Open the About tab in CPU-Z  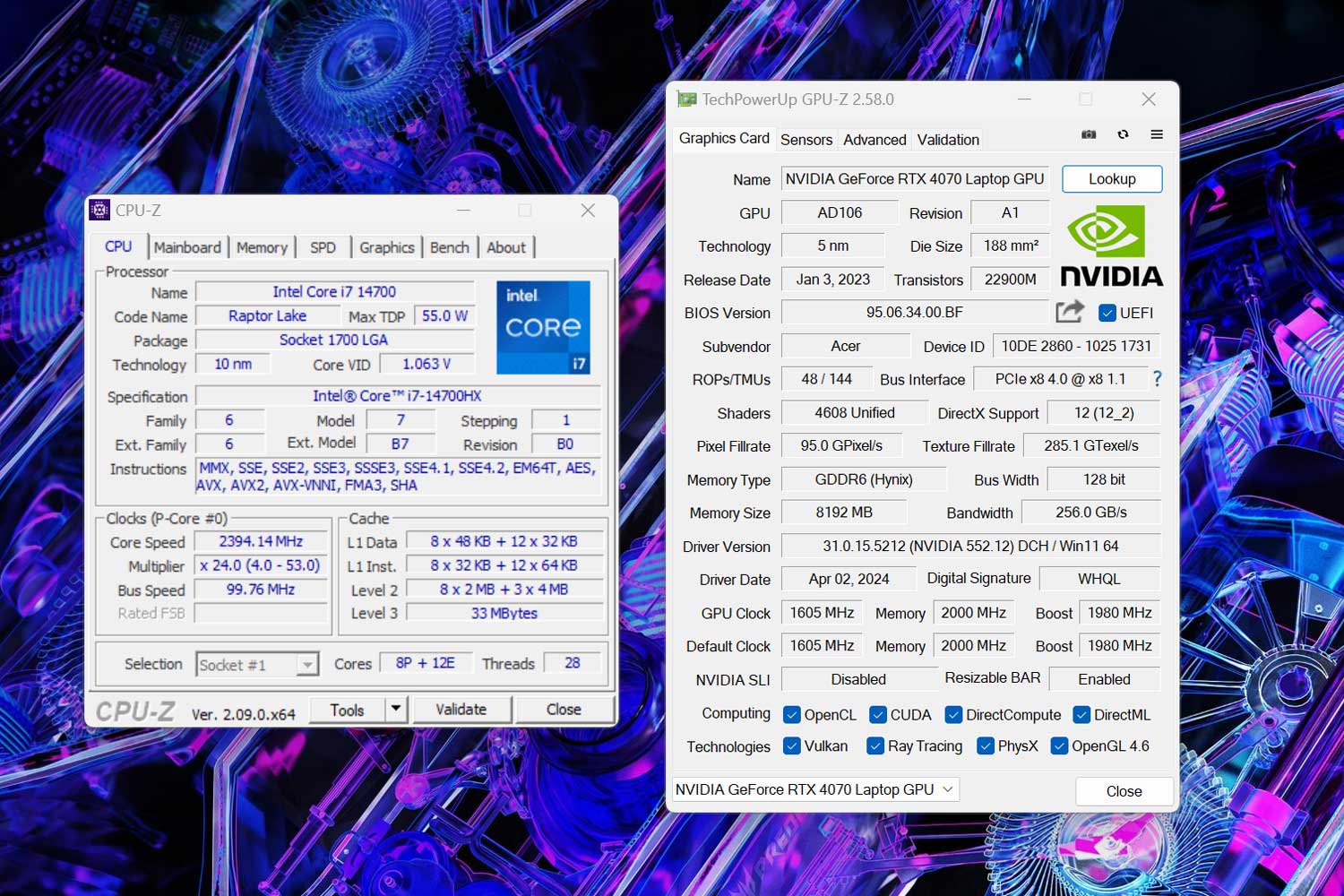pos(506,247)
